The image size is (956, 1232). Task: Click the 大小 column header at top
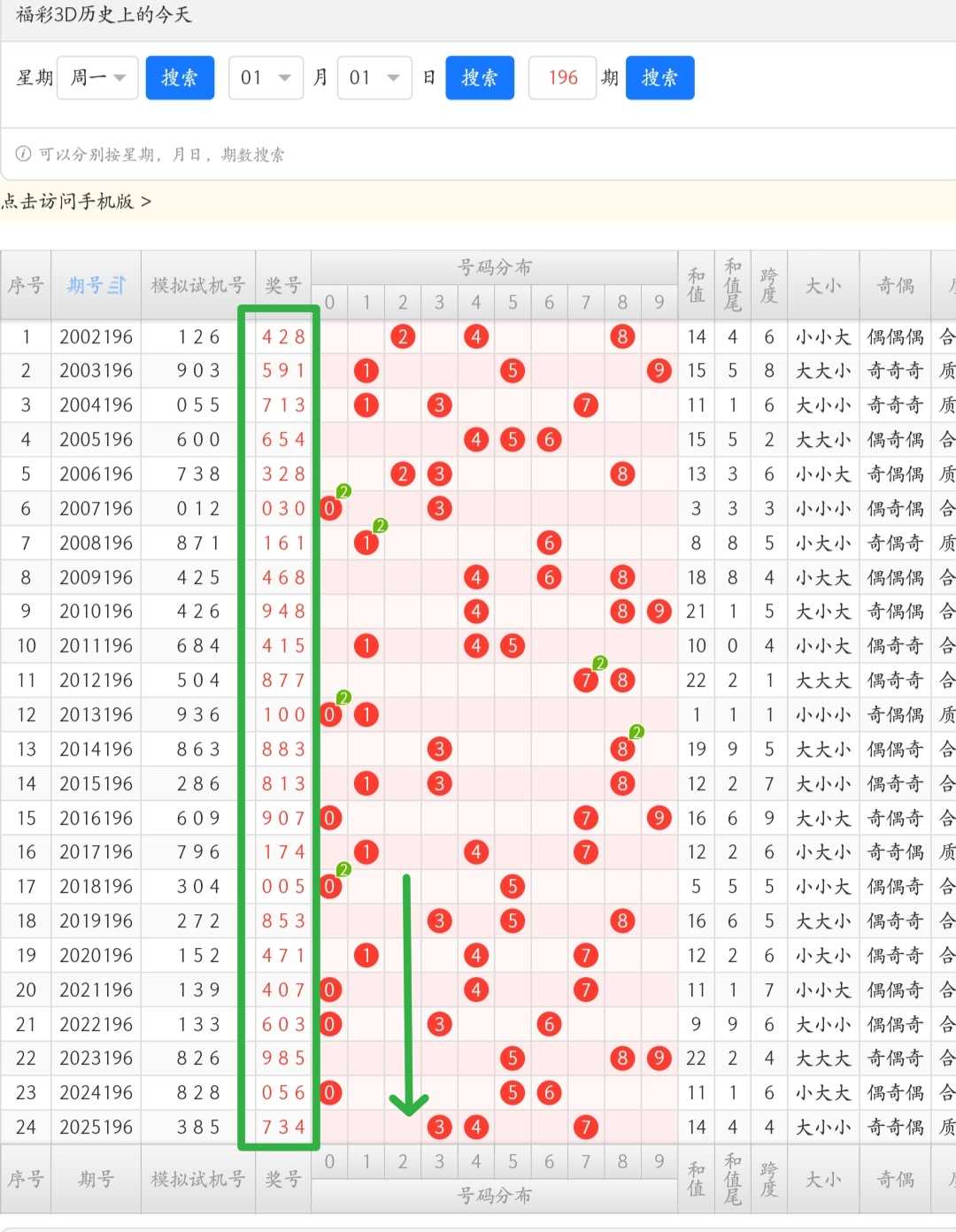[x=823, y=285]
